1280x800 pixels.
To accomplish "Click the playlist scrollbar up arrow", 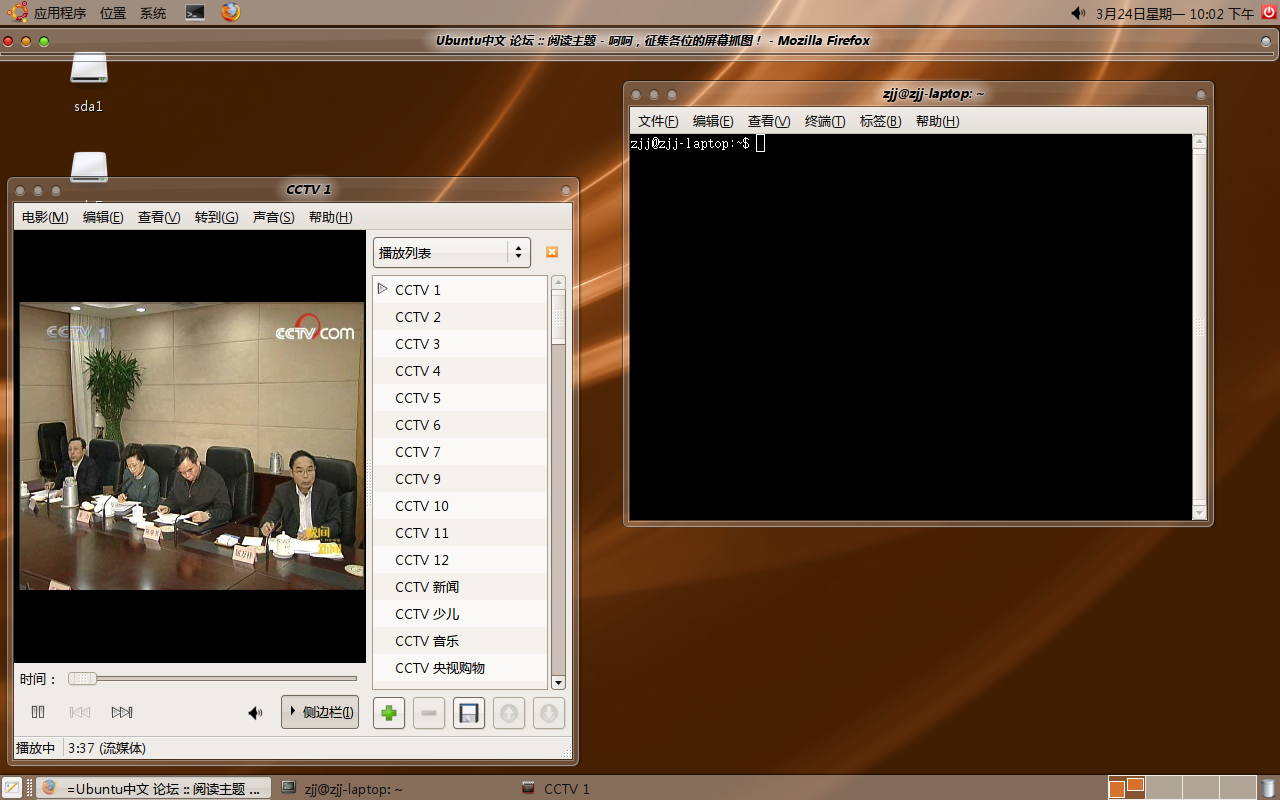I will tap(558, 283).
